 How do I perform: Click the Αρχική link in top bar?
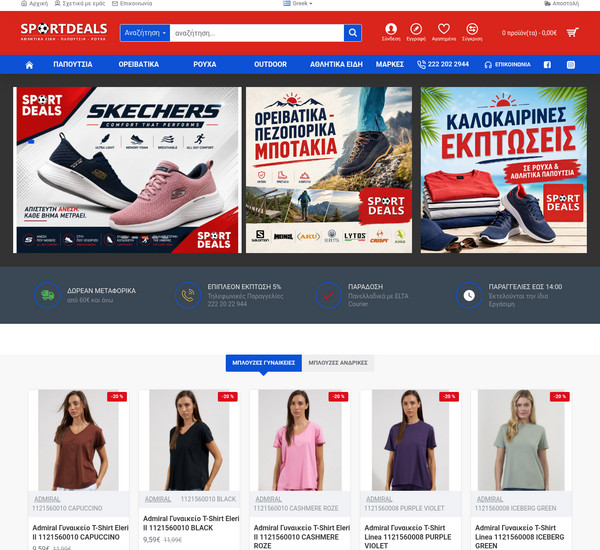(35, 3)
